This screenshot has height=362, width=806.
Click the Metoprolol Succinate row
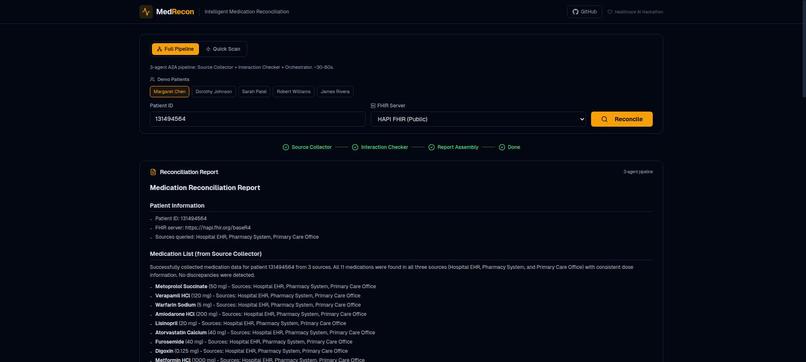pos(265,286)
